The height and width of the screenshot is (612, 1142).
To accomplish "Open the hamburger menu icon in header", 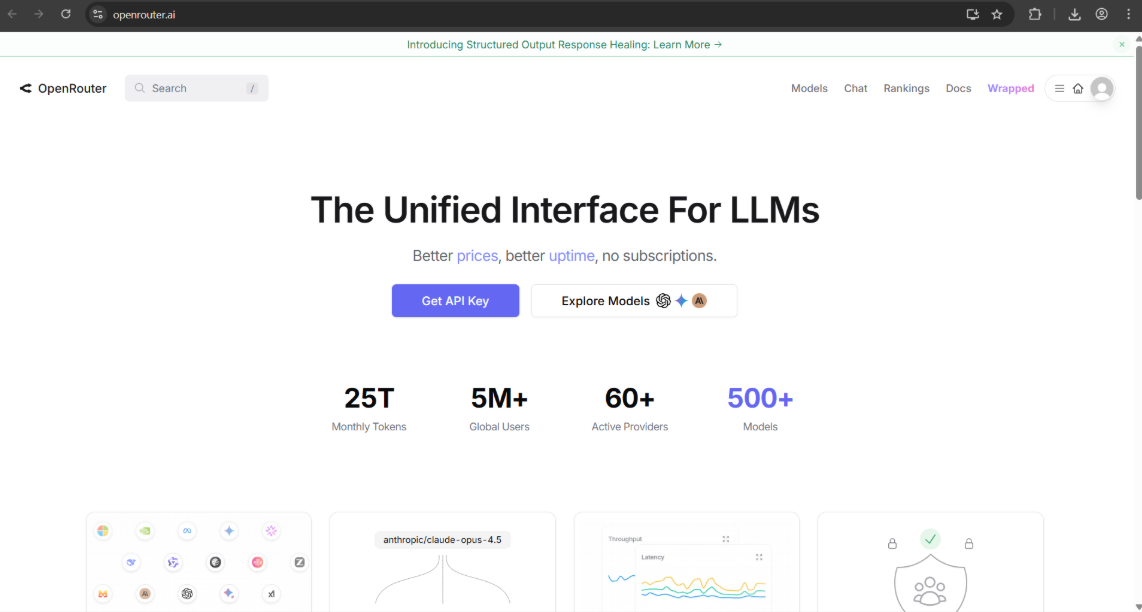I will pos(1059,88).
